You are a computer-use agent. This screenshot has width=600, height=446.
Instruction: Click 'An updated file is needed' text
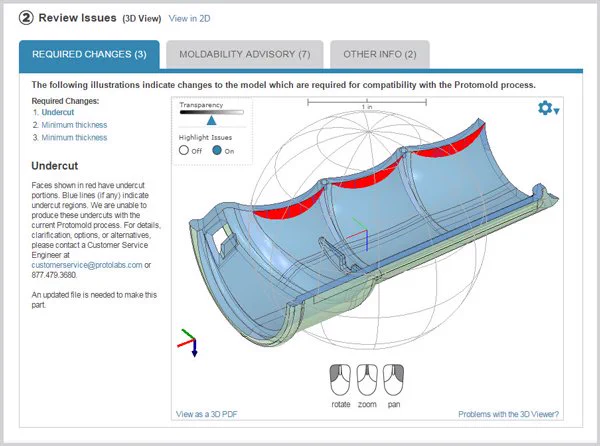[x=94, y=300]
